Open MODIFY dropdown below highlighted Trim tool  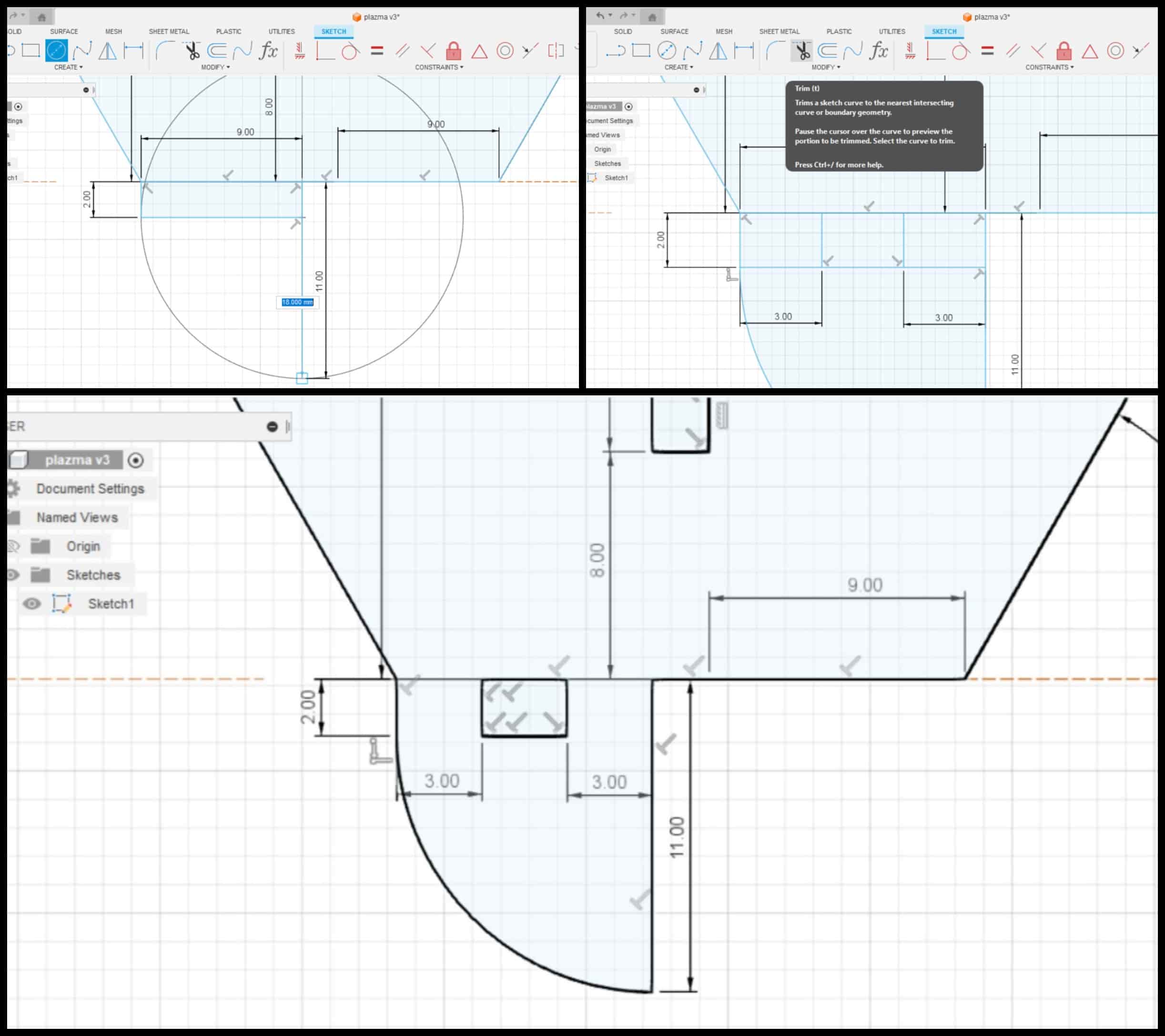[x=826, y=67]
